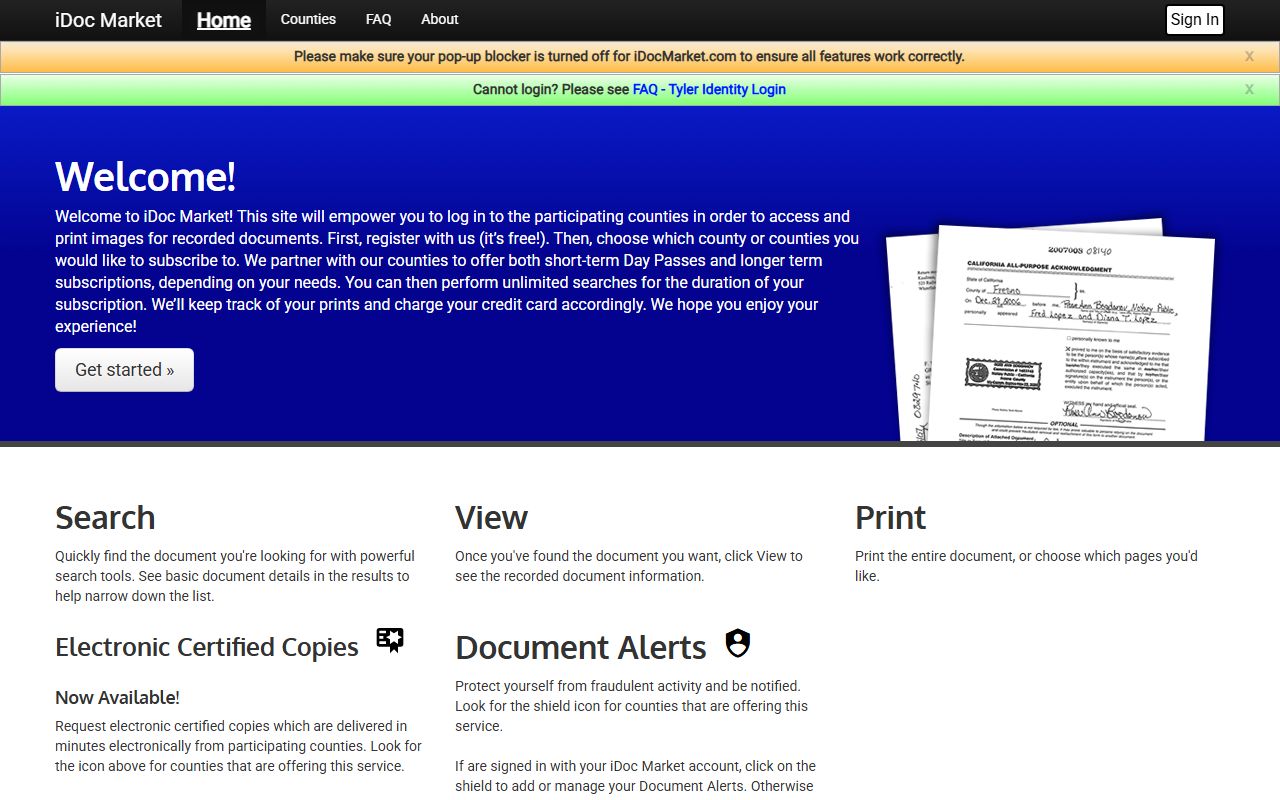This screenshot has width=1280, height=800.
Task: Open the Counties menu item
Action: (x=308, y=19)
